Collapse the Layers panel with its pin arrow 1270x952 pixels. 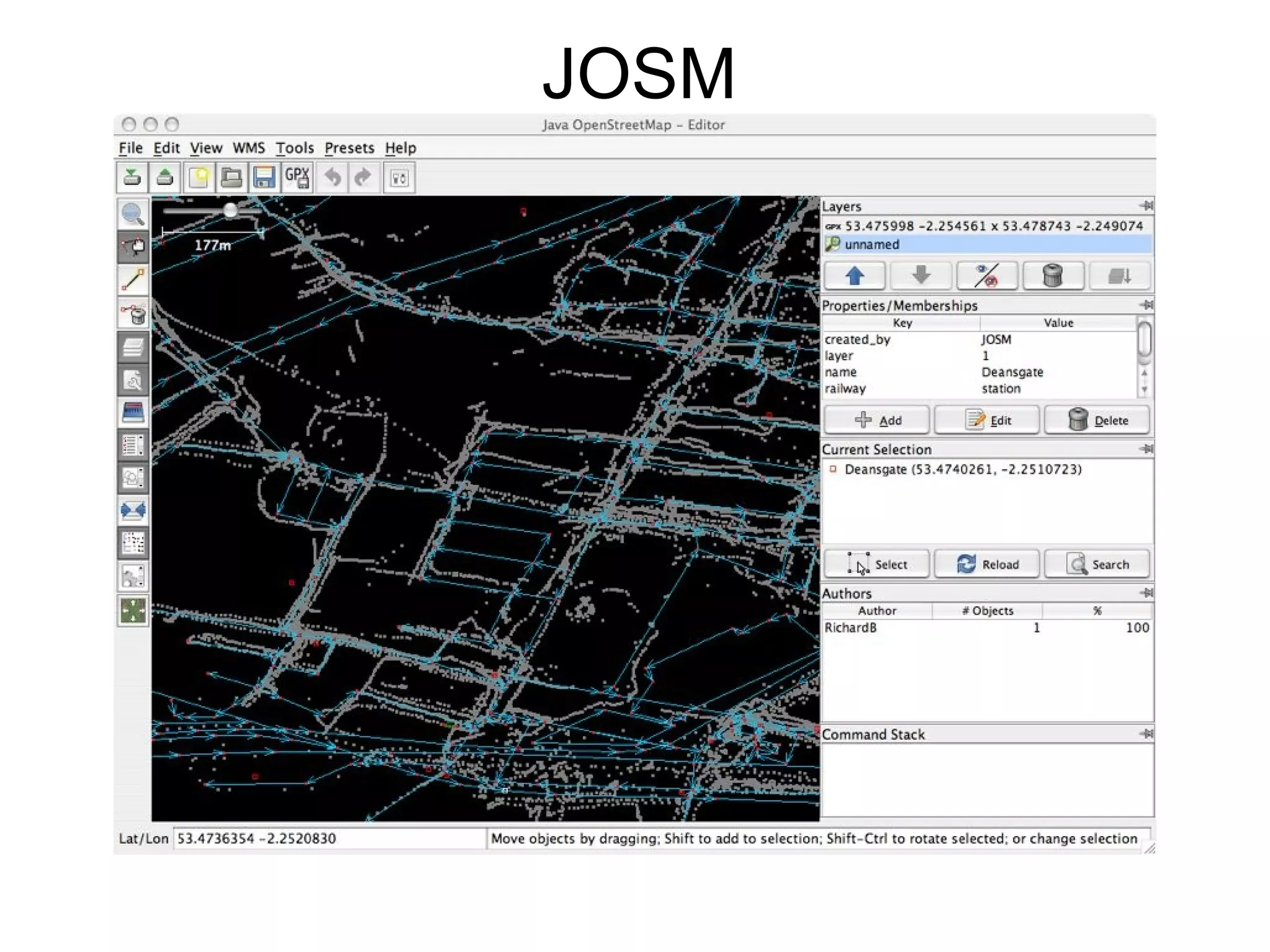click(1146, 206)
